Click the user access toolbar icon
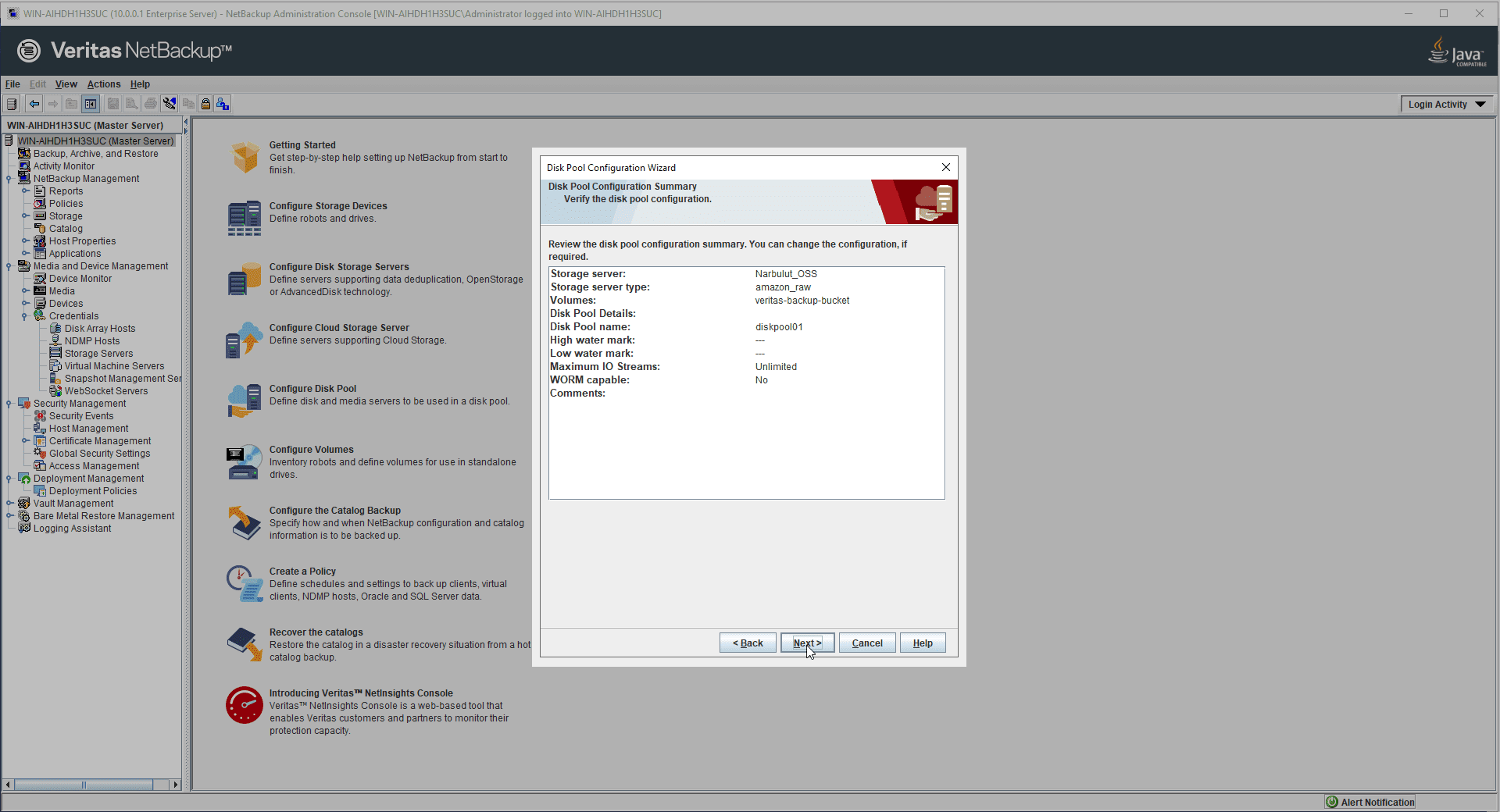 [223, 104]
